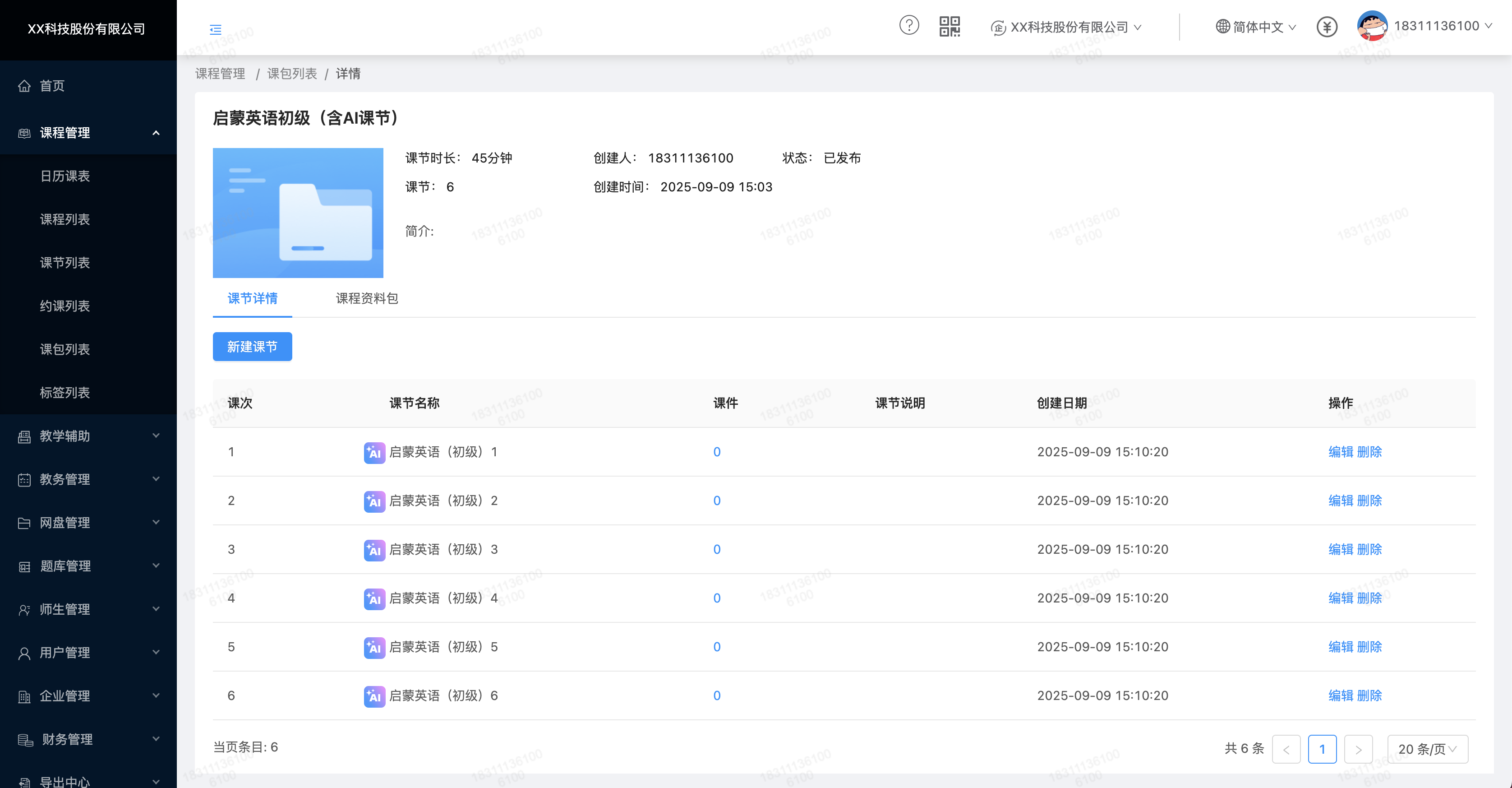Image resolution: width=1512 pixels, height=788 pixels.
Task: Click 编辑 for lesson 3
Action: click(1341, 550)
